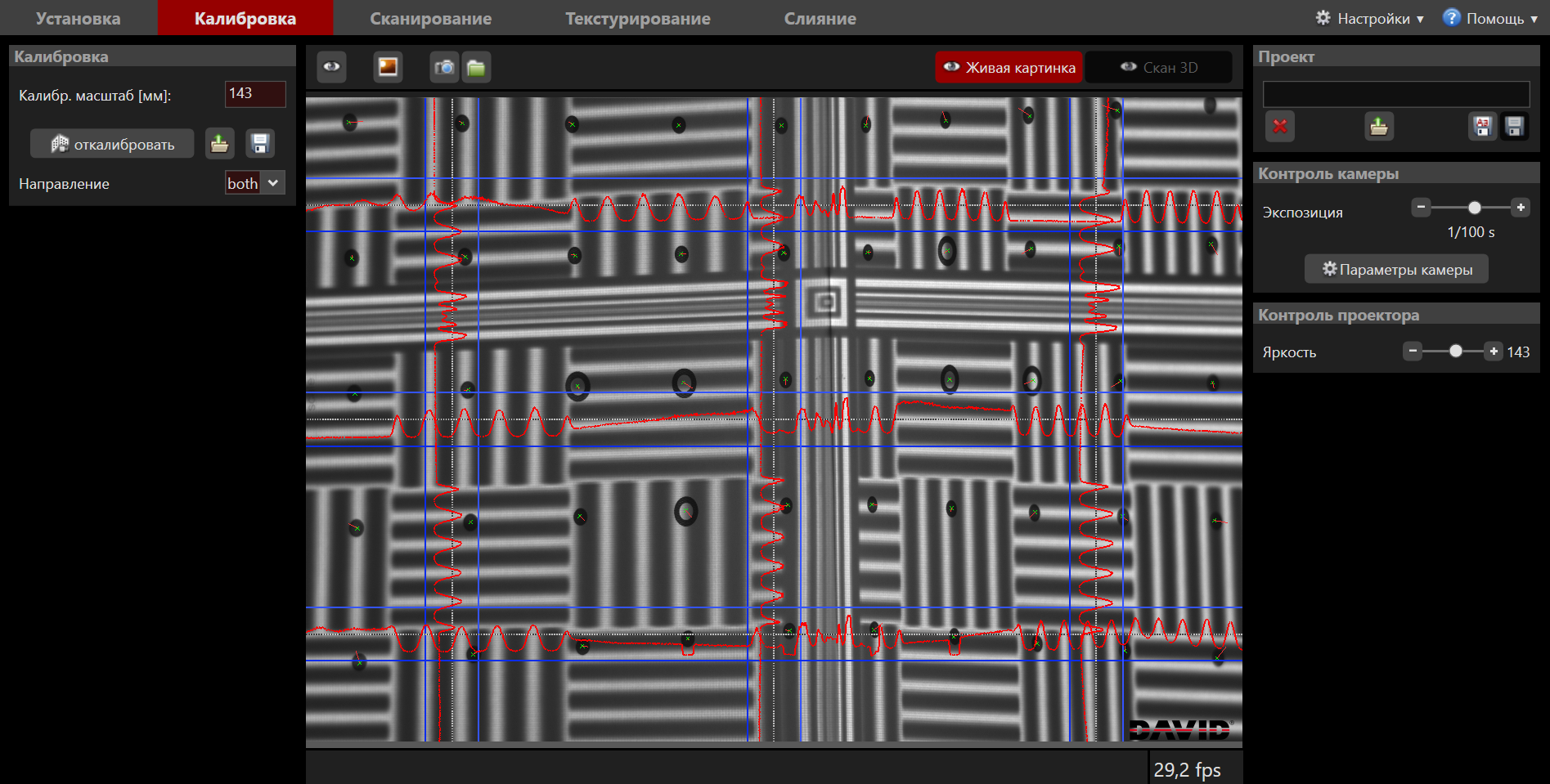The height and width of the screenshot is (784, 1550).
Task: Click the red X in the Проект panel
Action: pyautogui.click(x=1280, y=127)
